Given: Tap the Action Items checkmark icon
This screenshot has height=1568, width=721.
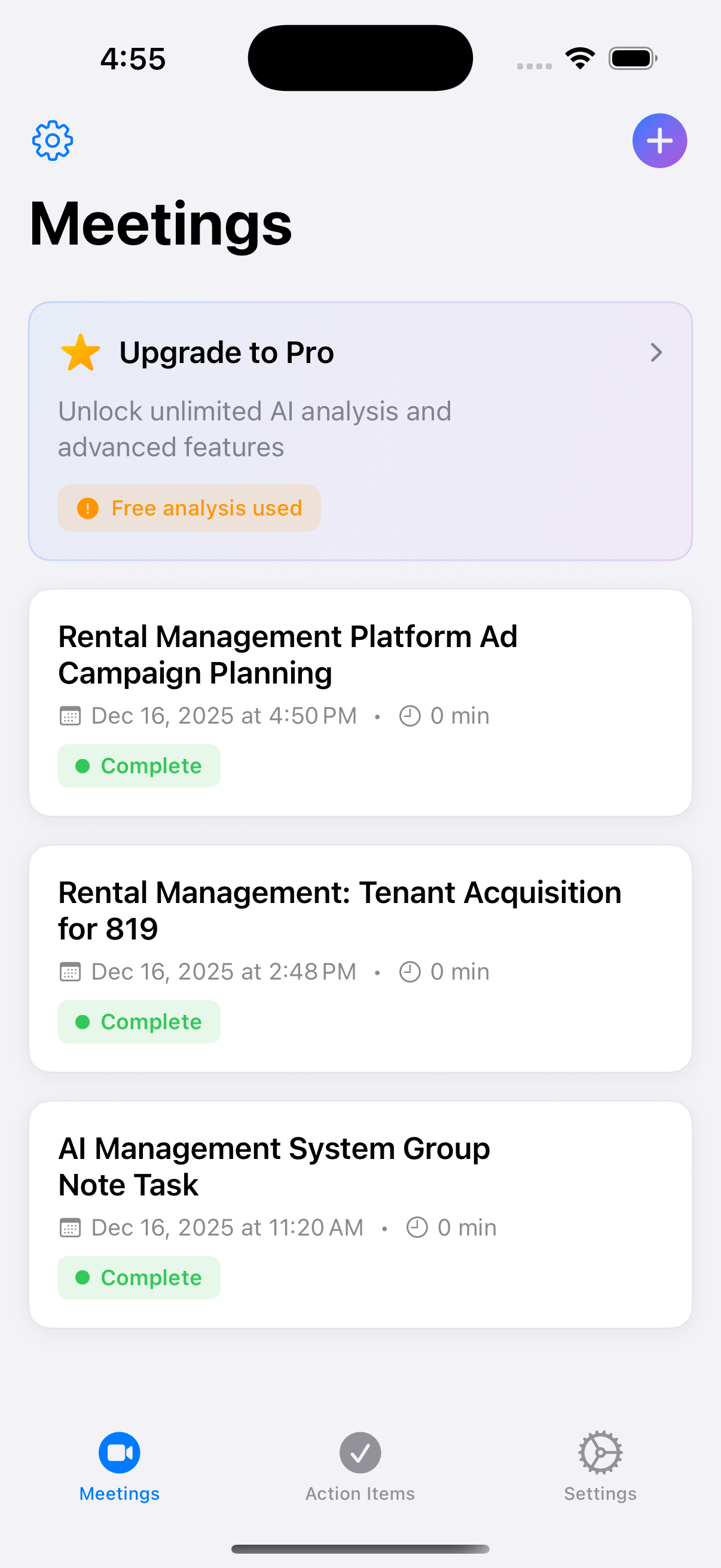Looking at the screenshot, I should pos(360,1453).
